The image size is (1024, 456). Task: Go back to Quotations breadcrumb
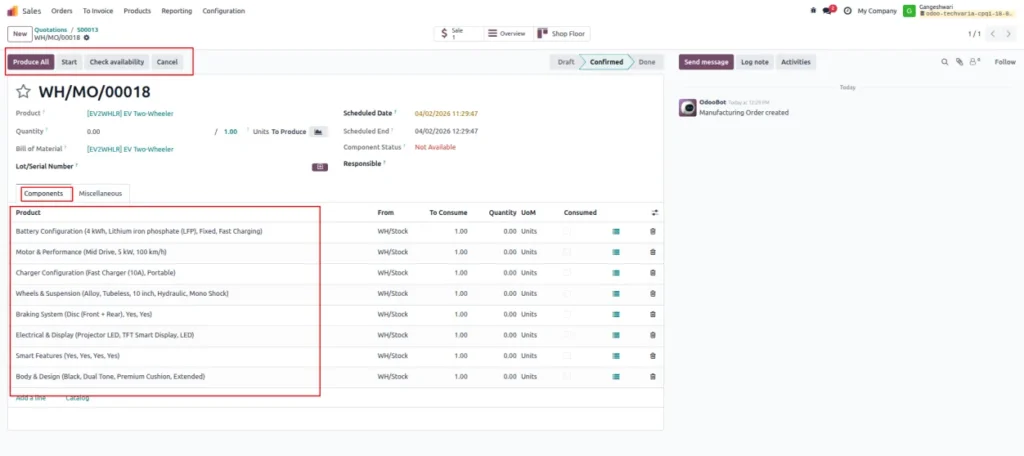coord(50,29)
